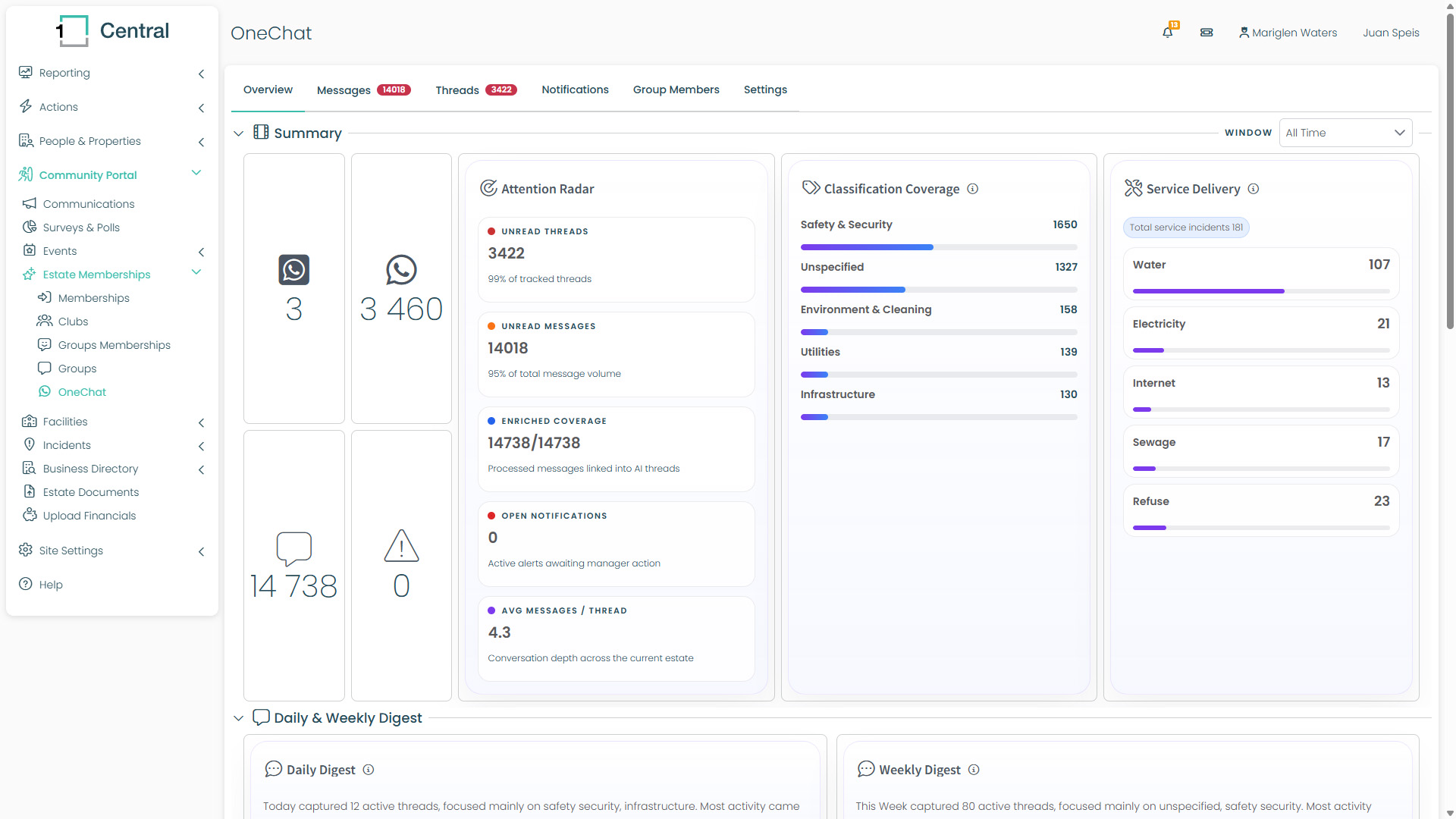Switch to the Messages tab
The width and height of the screenshot is (1456, 819).
click(363, 90)
